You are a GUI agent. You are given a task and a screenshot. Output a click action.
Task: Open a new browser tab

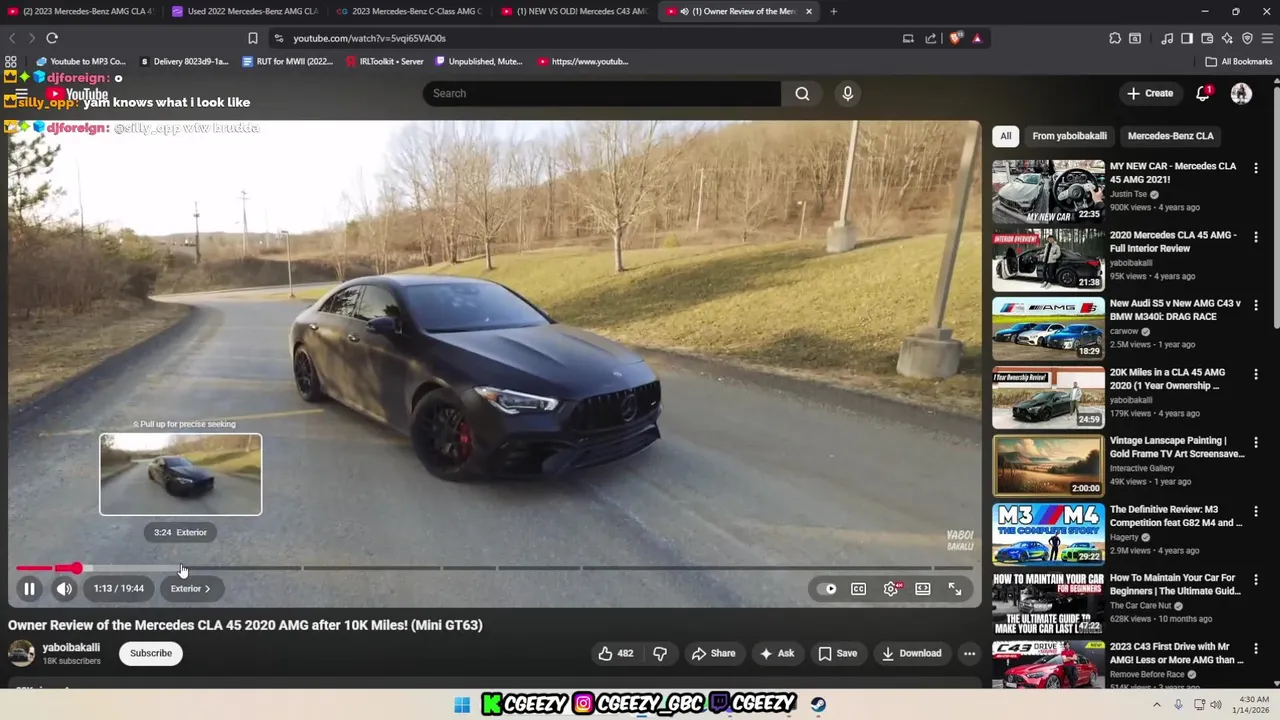pyautogui.click(x=834, y=11)
